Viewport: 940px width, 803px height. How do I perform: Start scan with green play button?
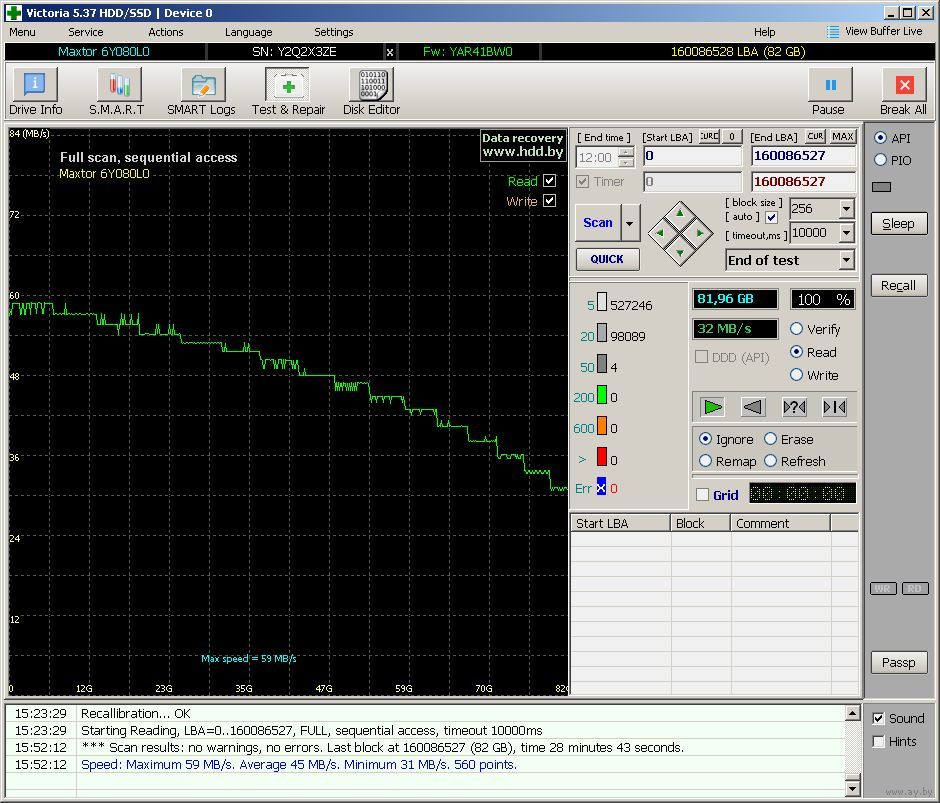click(x=713, y=407)
